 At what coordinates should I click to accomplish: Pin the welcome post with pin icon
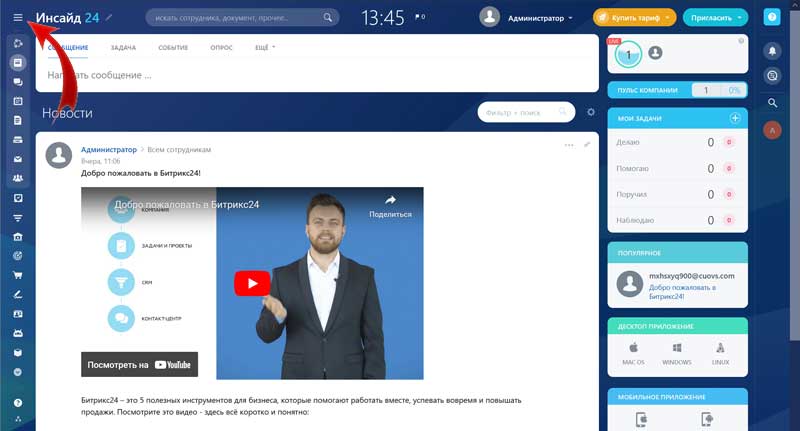pos(587,145)
